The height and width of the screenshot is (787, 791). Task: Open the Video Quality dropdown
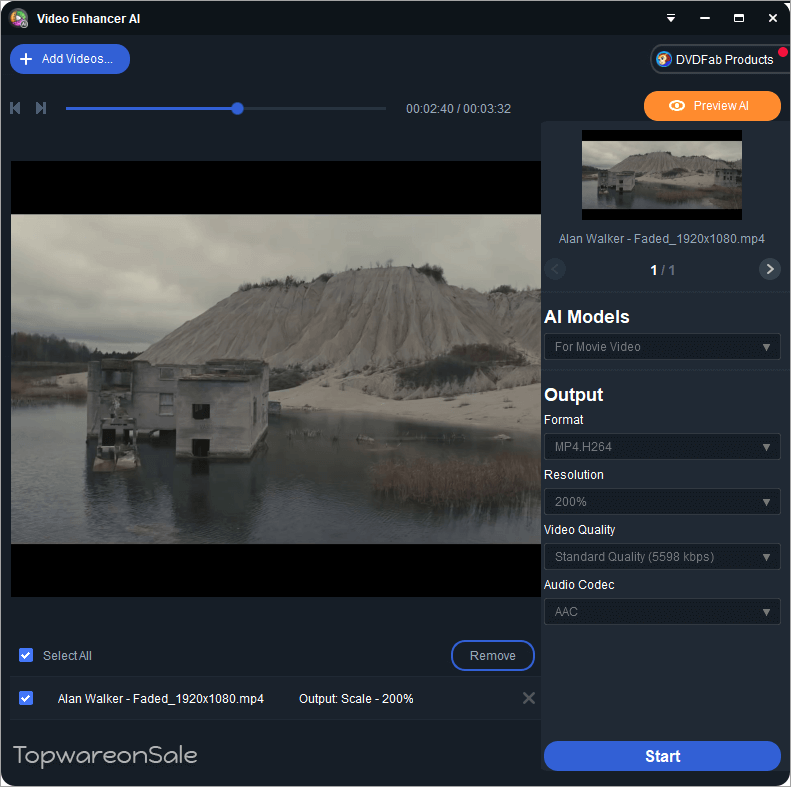point(662,556)
